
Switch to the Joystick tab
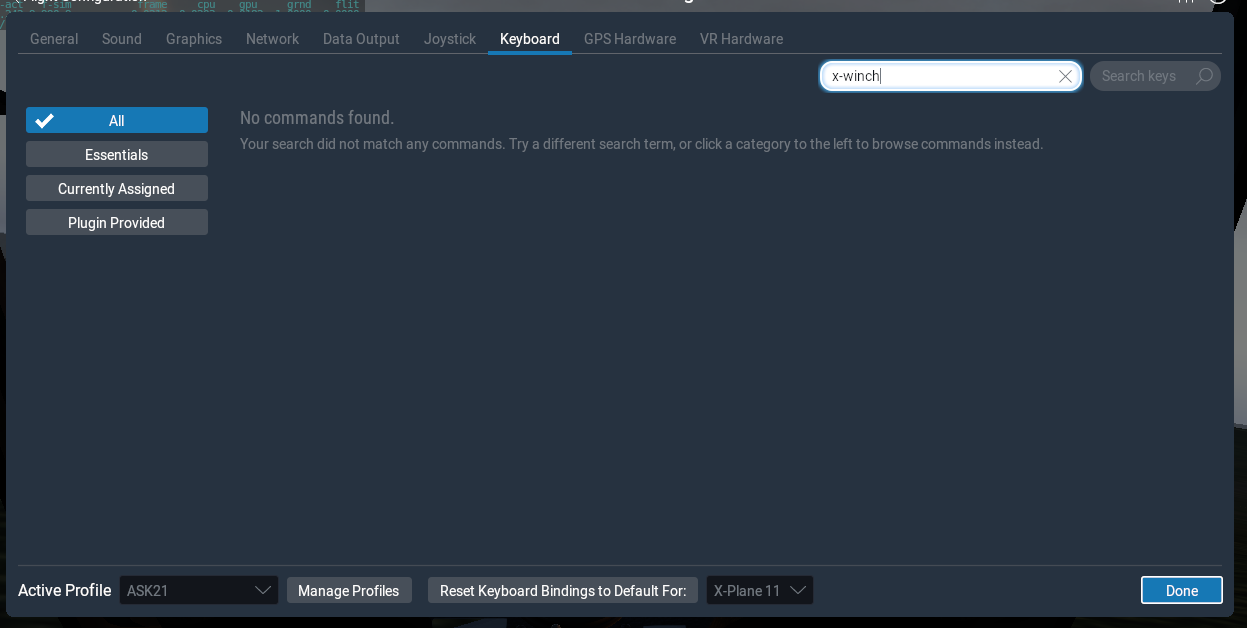tap(449, 39)
